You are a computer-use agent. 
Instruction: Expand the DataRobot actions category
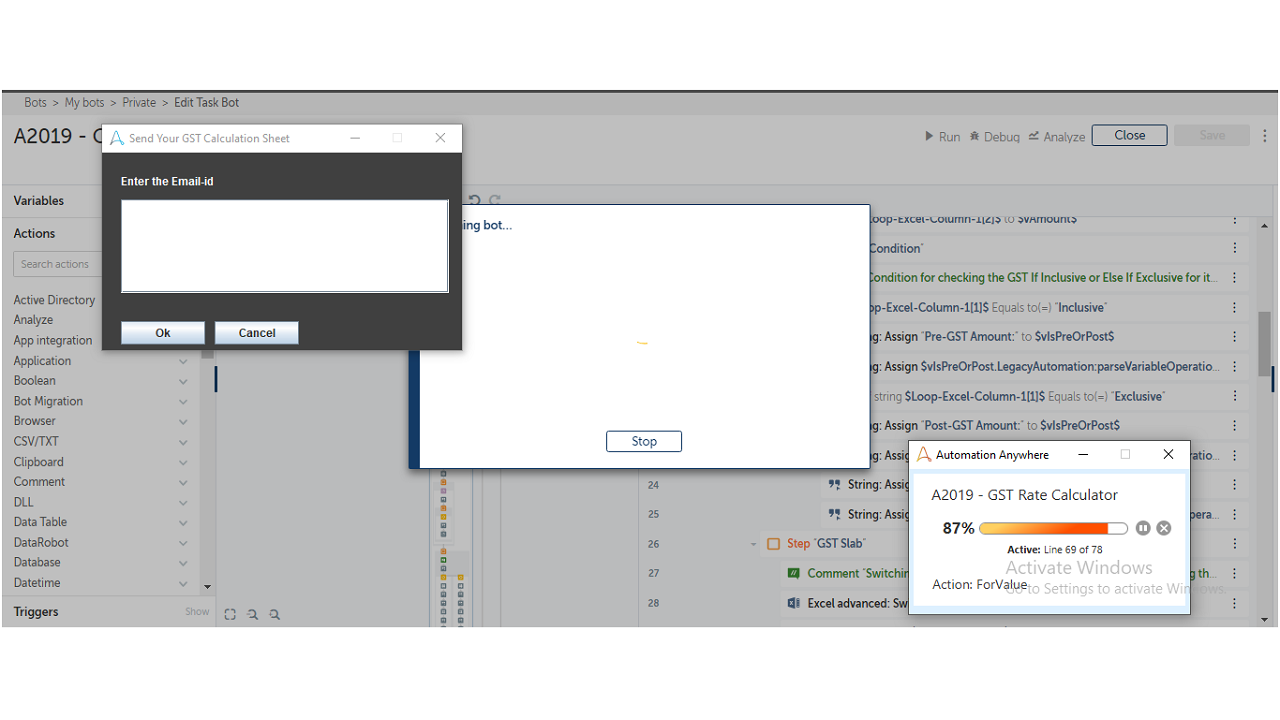tap(183, 543)
